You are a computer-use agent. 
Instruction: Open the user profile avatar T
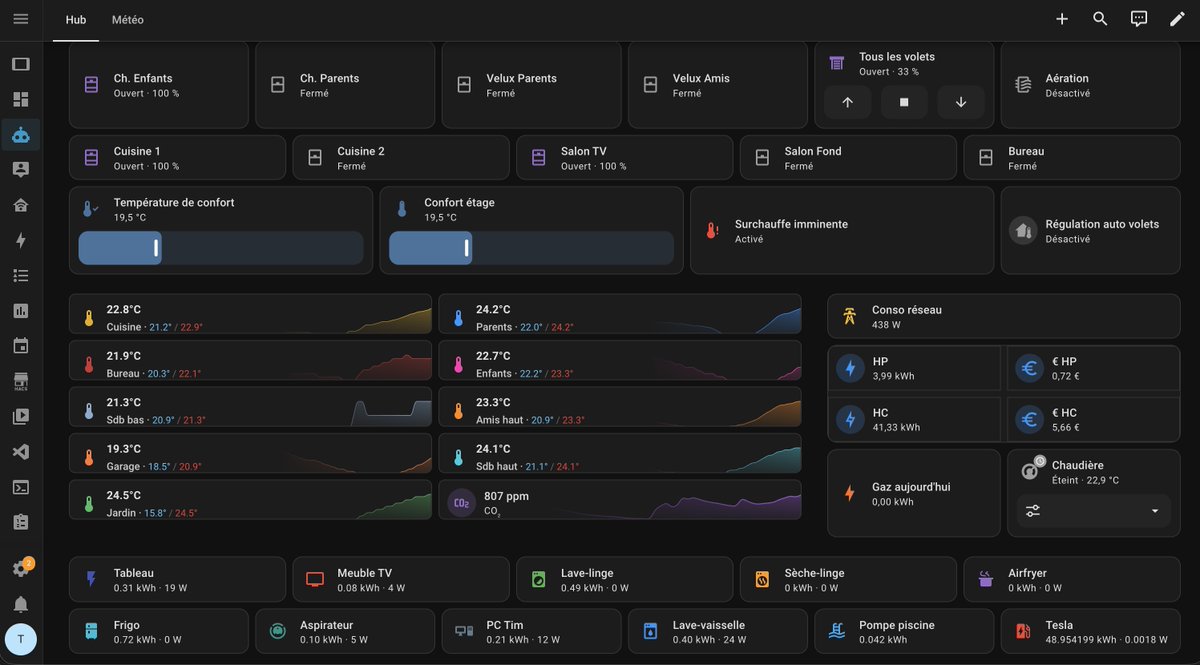click(x=21, y=639)
